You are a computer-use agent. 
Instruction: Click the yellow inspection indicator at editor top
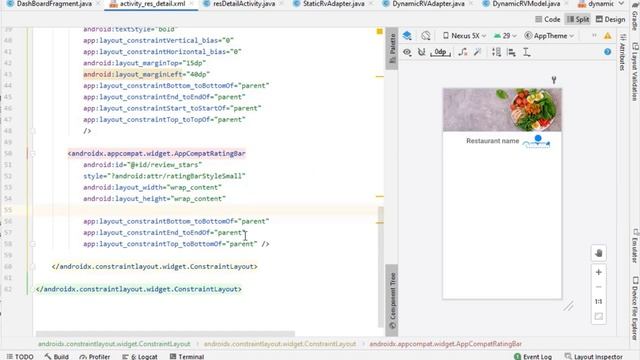click(380, 31)
